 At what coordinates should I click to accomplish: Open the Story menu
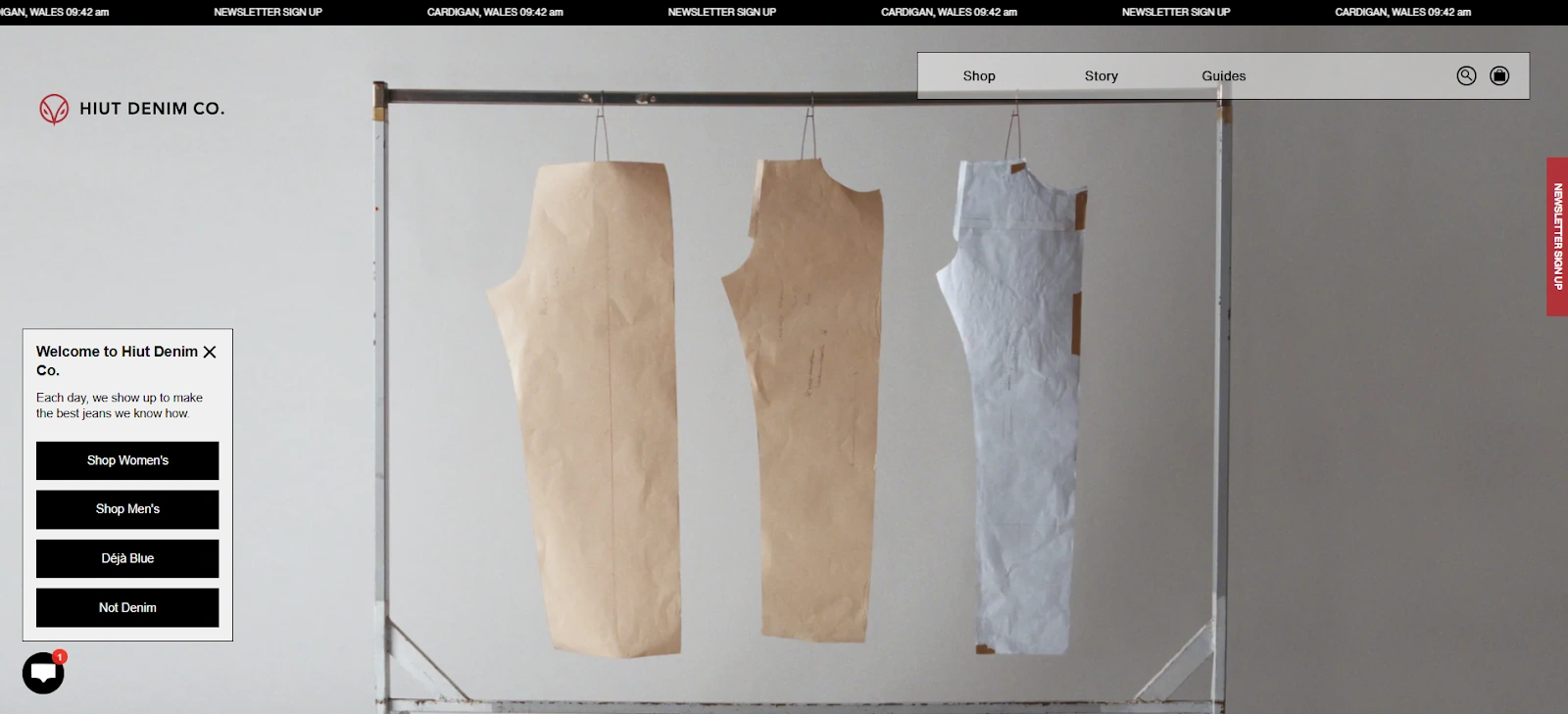pyautogui.click(x=1102, y=75)
